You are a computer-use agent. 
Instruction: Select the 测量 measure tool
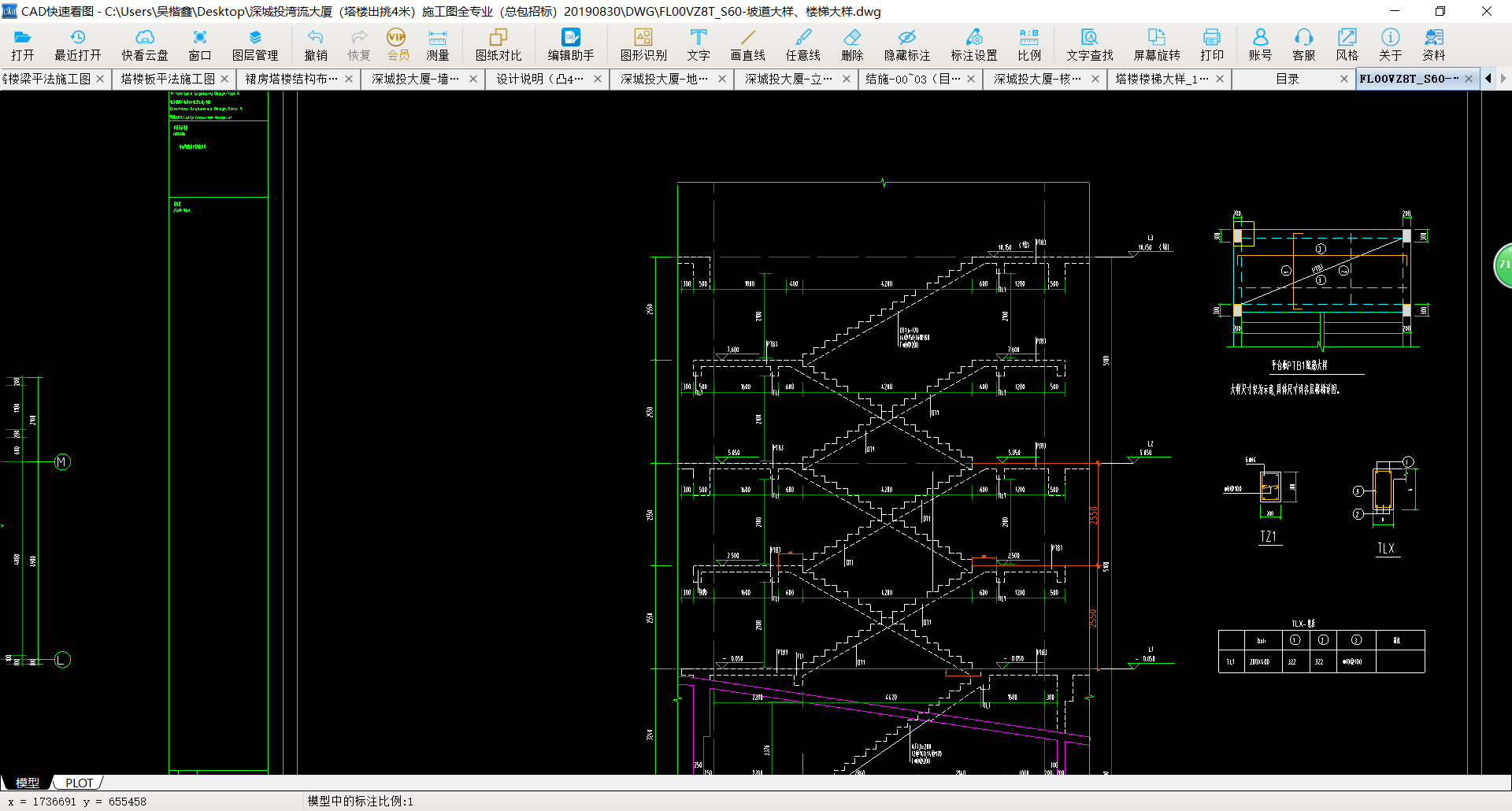click(437, 45)
